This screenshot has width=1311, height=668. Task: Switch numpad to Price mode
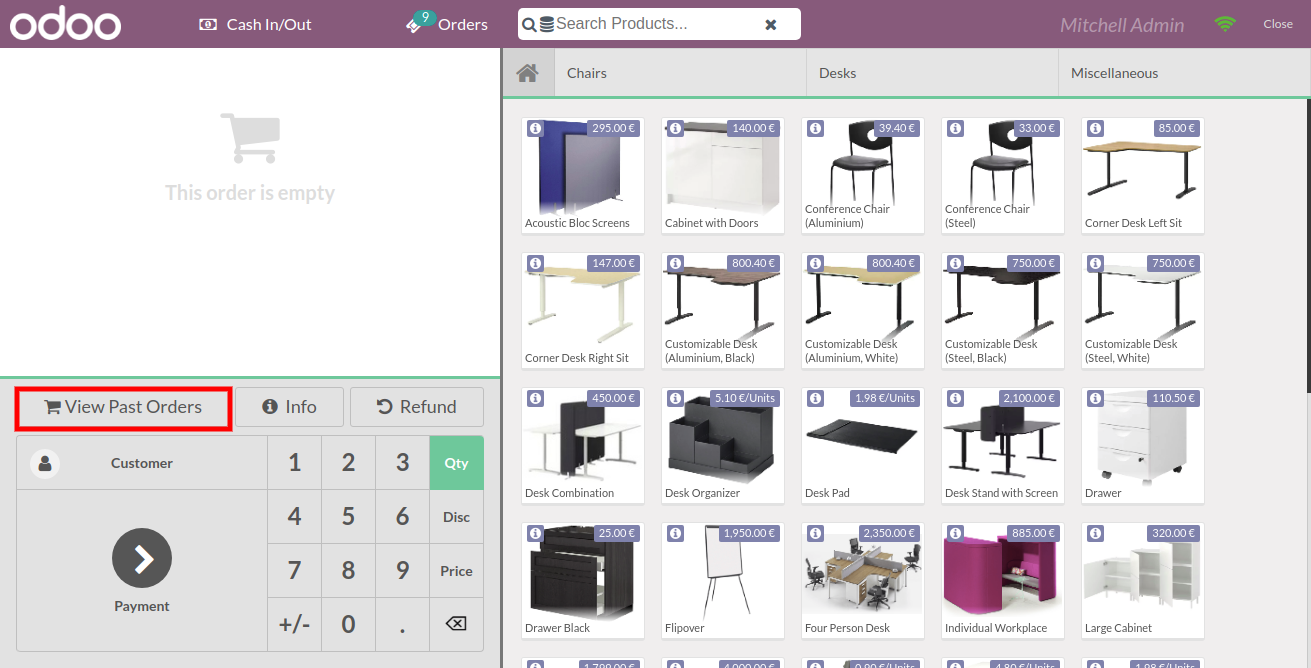point(456,571)
